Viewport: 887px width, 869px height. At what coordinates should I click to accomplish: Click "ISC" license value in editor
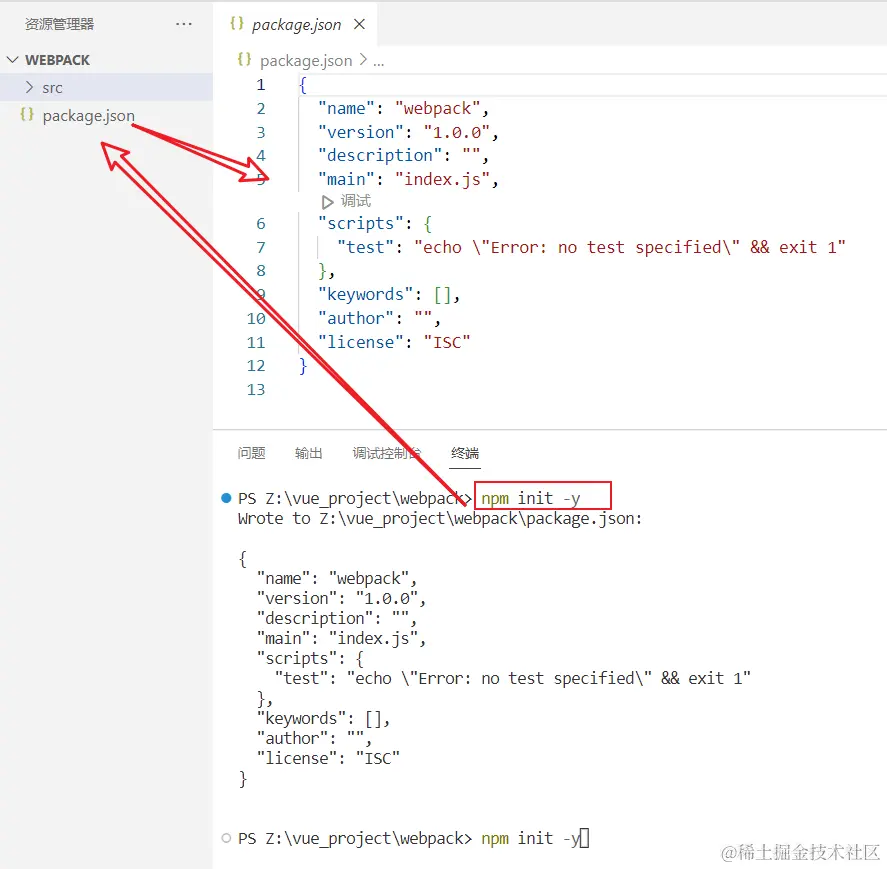coord(447,342)
